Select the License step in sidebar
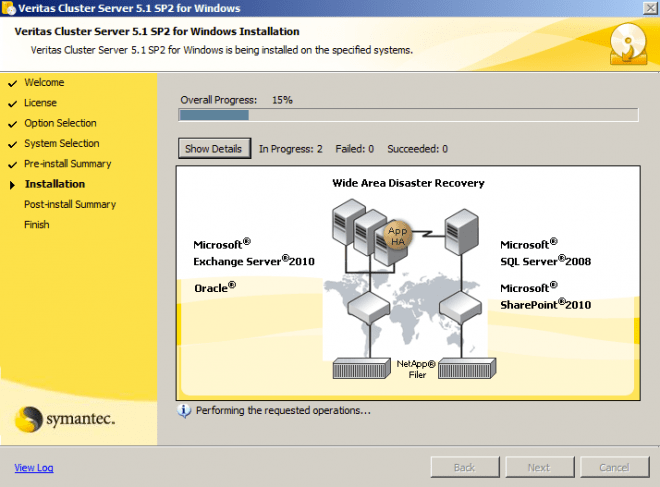660x487 pixels. click(40, 103)
